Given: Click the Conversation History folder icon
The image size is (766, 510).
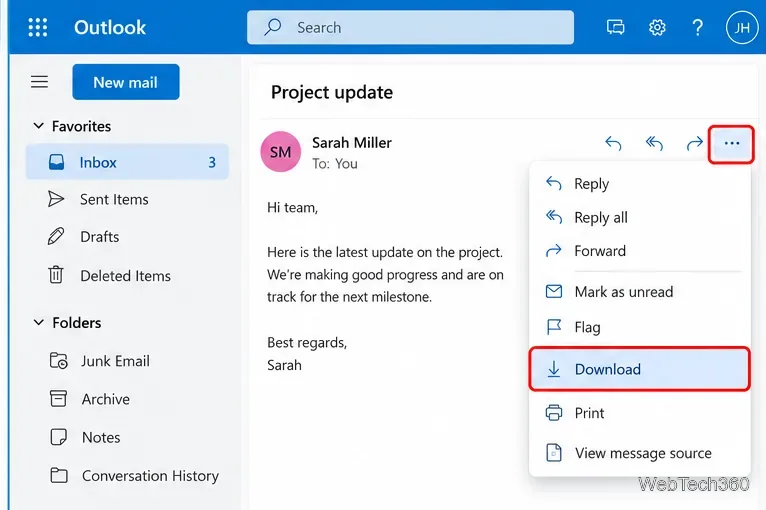Looking at the screenshot, I should 59,475.
